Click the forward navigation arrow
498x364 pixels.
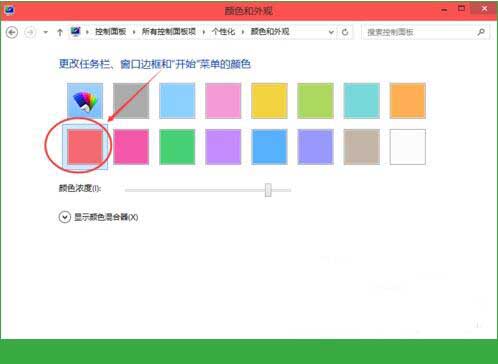(30, 32)
